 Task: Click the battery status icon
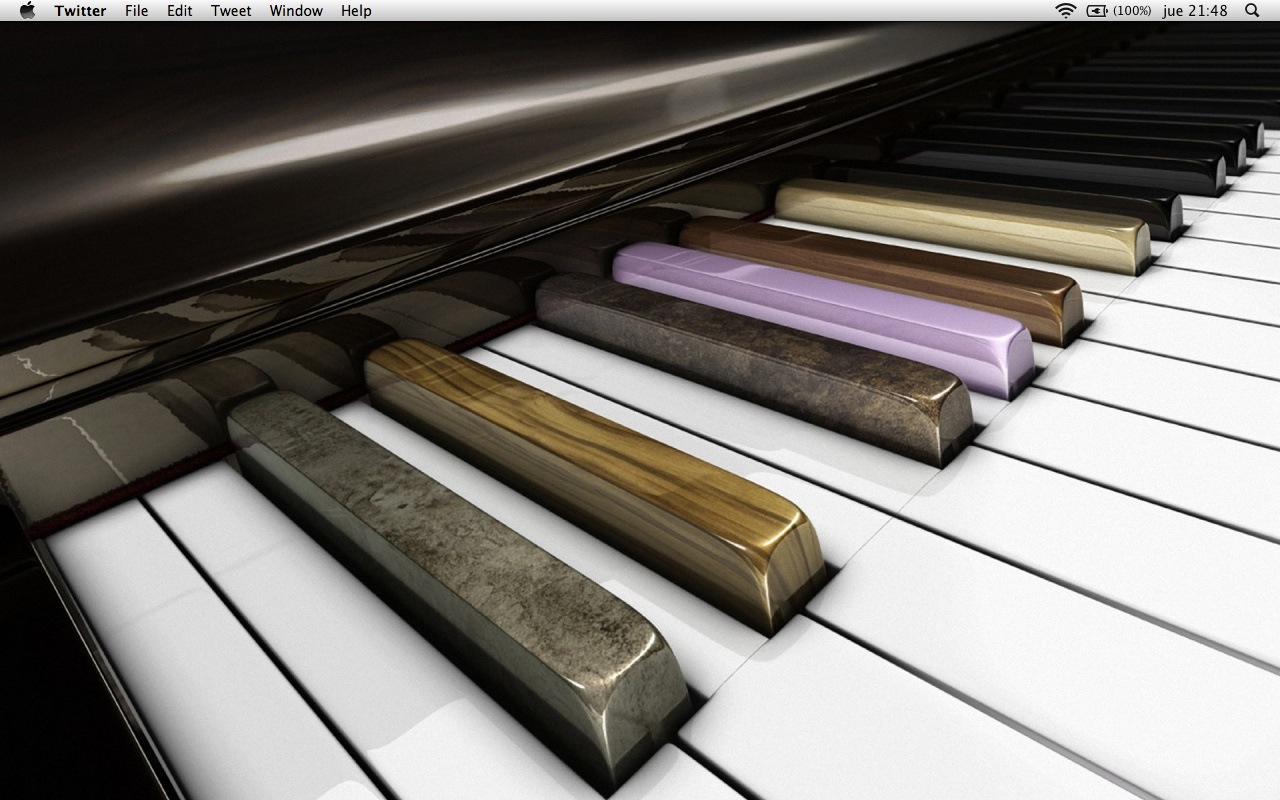tap(1098, 10)
